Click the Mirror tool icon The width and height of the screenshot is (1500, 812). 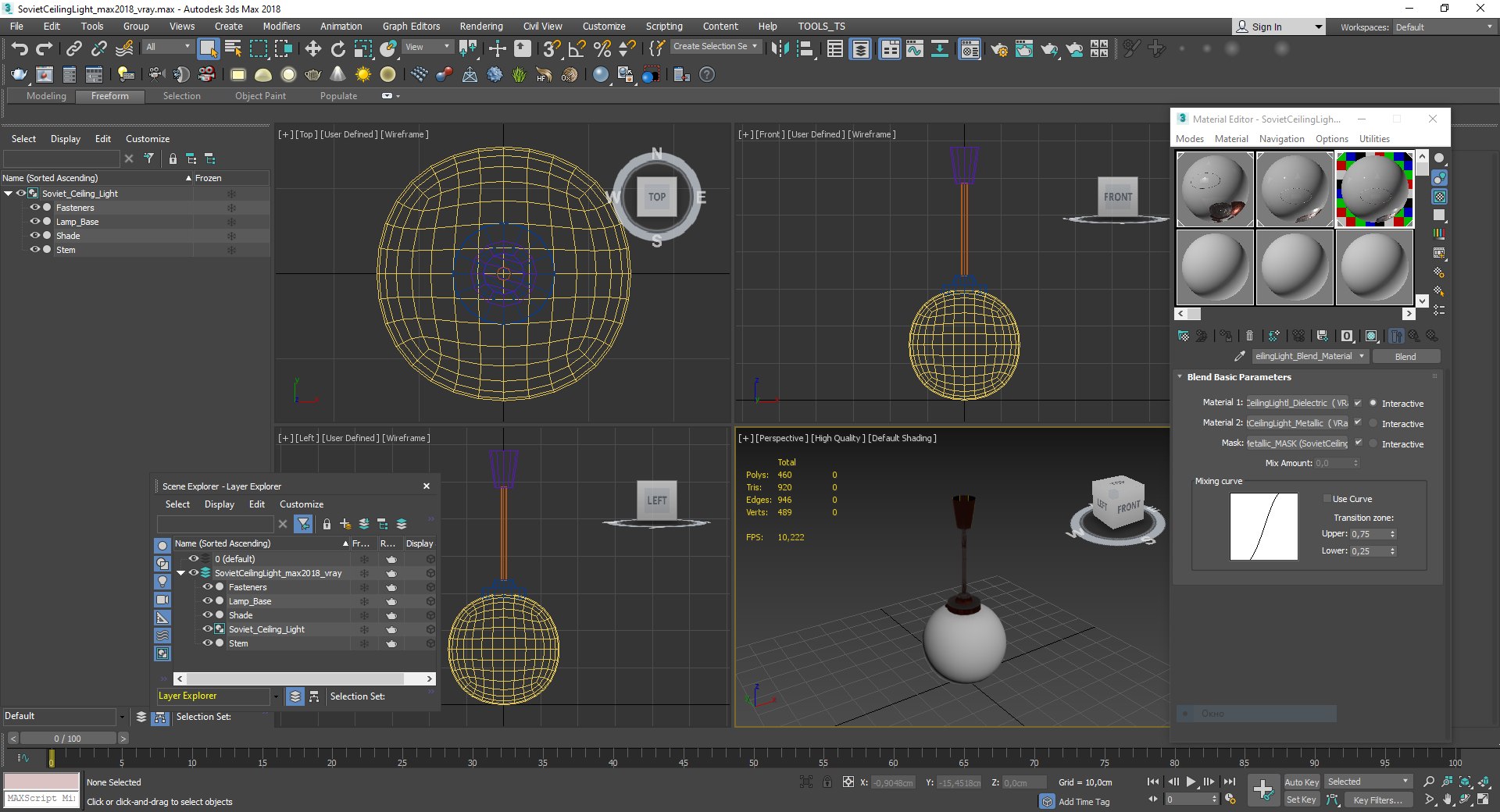(x=780, y=49)
